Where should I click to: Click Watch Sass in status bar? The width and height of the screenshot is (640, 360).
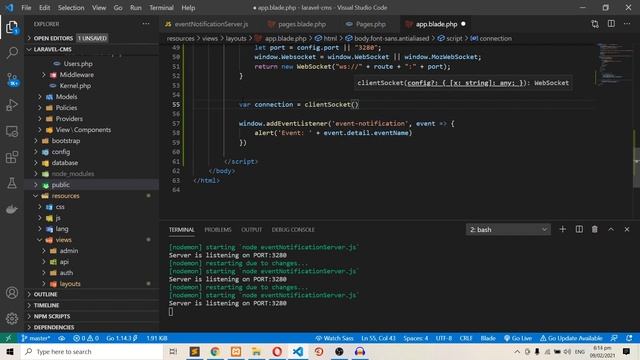tap(334, 338)
